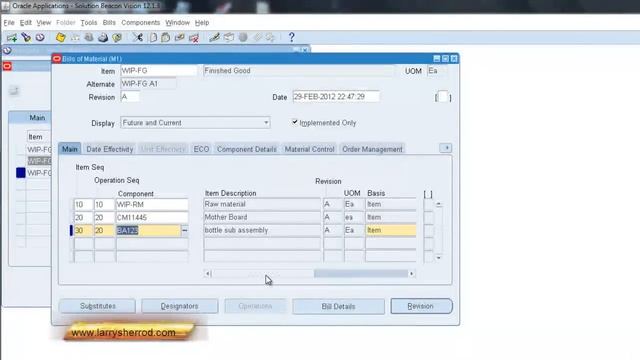Screen dimensions: 640x360
Task: Open the View menu
Action: click(x=44, y=23)
